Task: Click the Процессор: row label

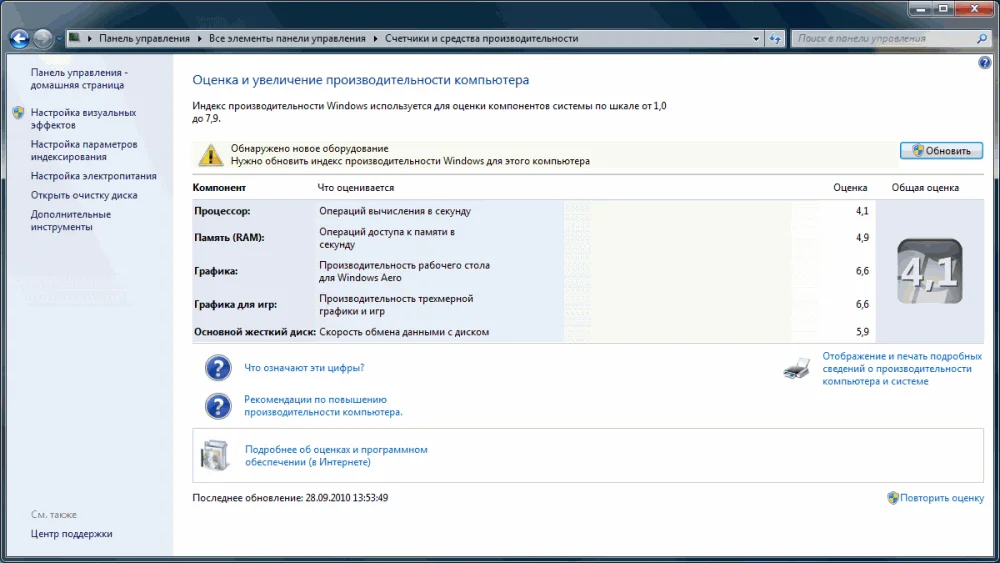Action: (222, 211)
